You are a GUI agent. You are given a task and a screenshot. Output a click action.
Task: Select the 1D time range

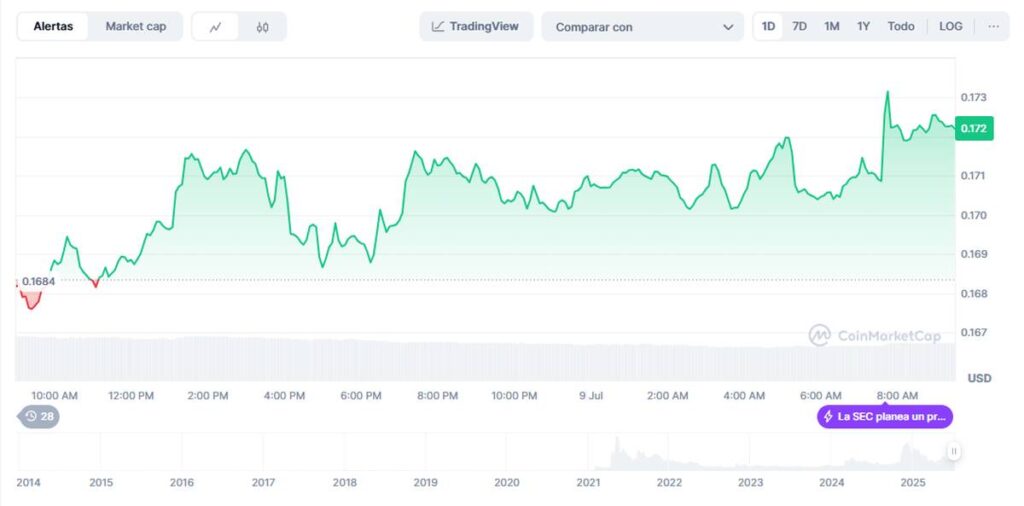[769, 27]
